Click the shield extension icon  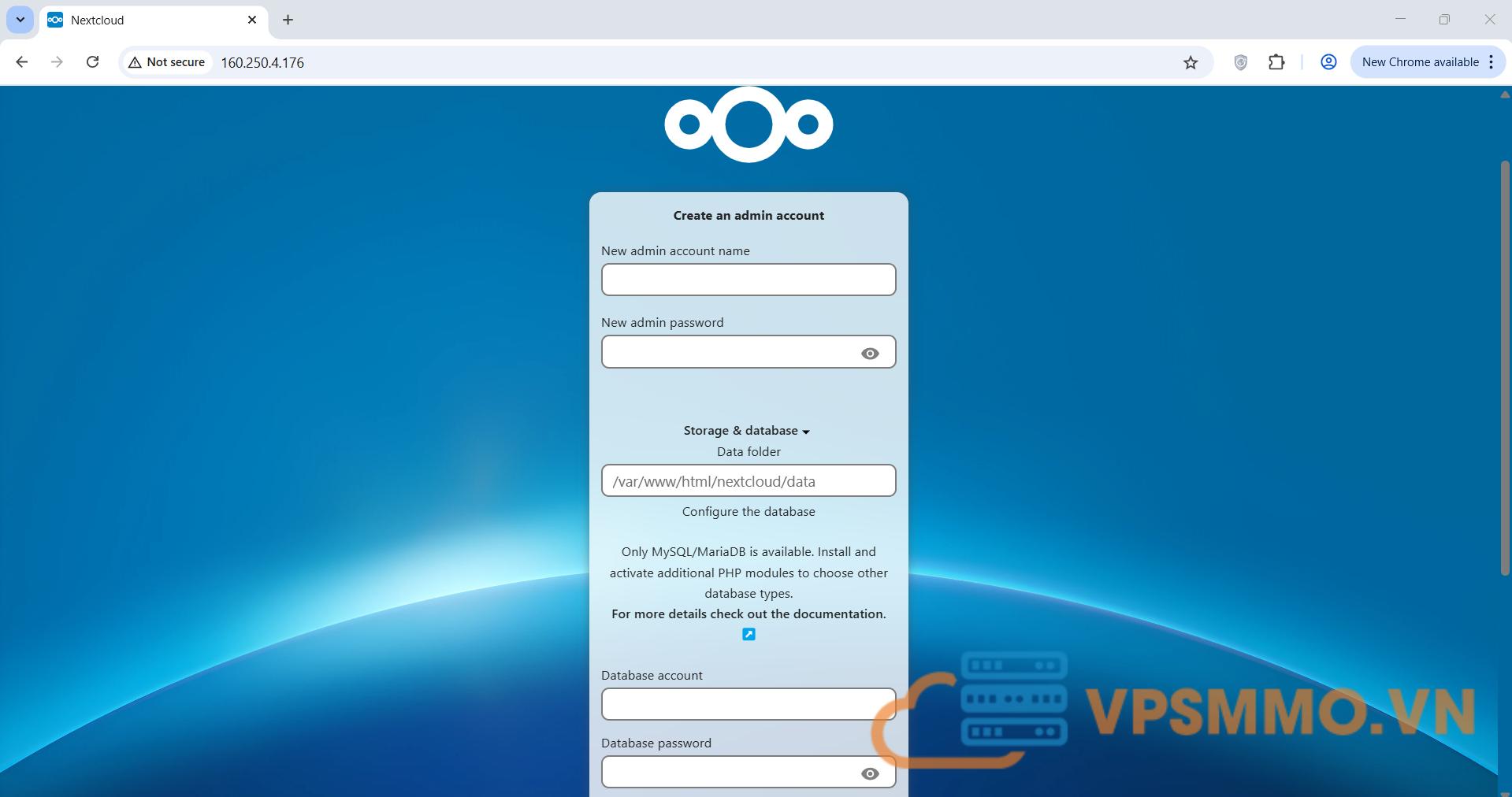[x=1240, y=62]
